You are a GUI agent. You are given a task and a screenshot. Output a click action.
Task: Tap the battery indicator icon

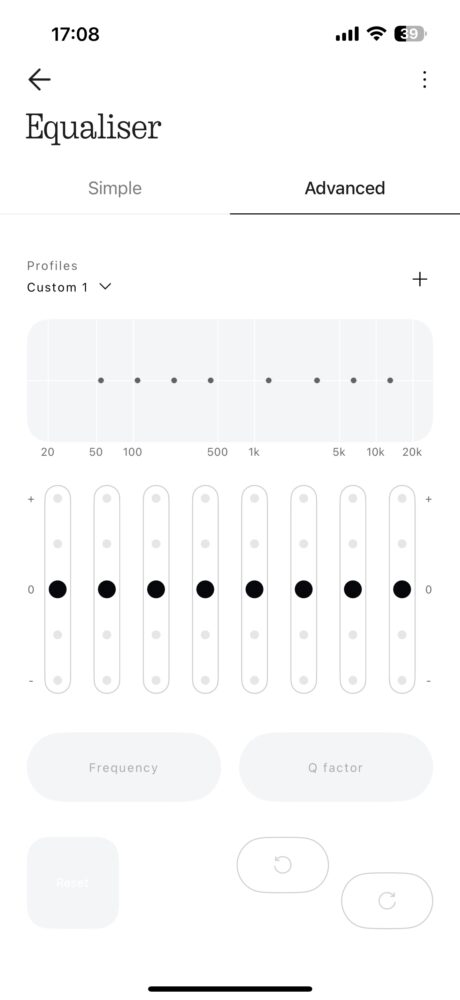(x=410, y=34)
